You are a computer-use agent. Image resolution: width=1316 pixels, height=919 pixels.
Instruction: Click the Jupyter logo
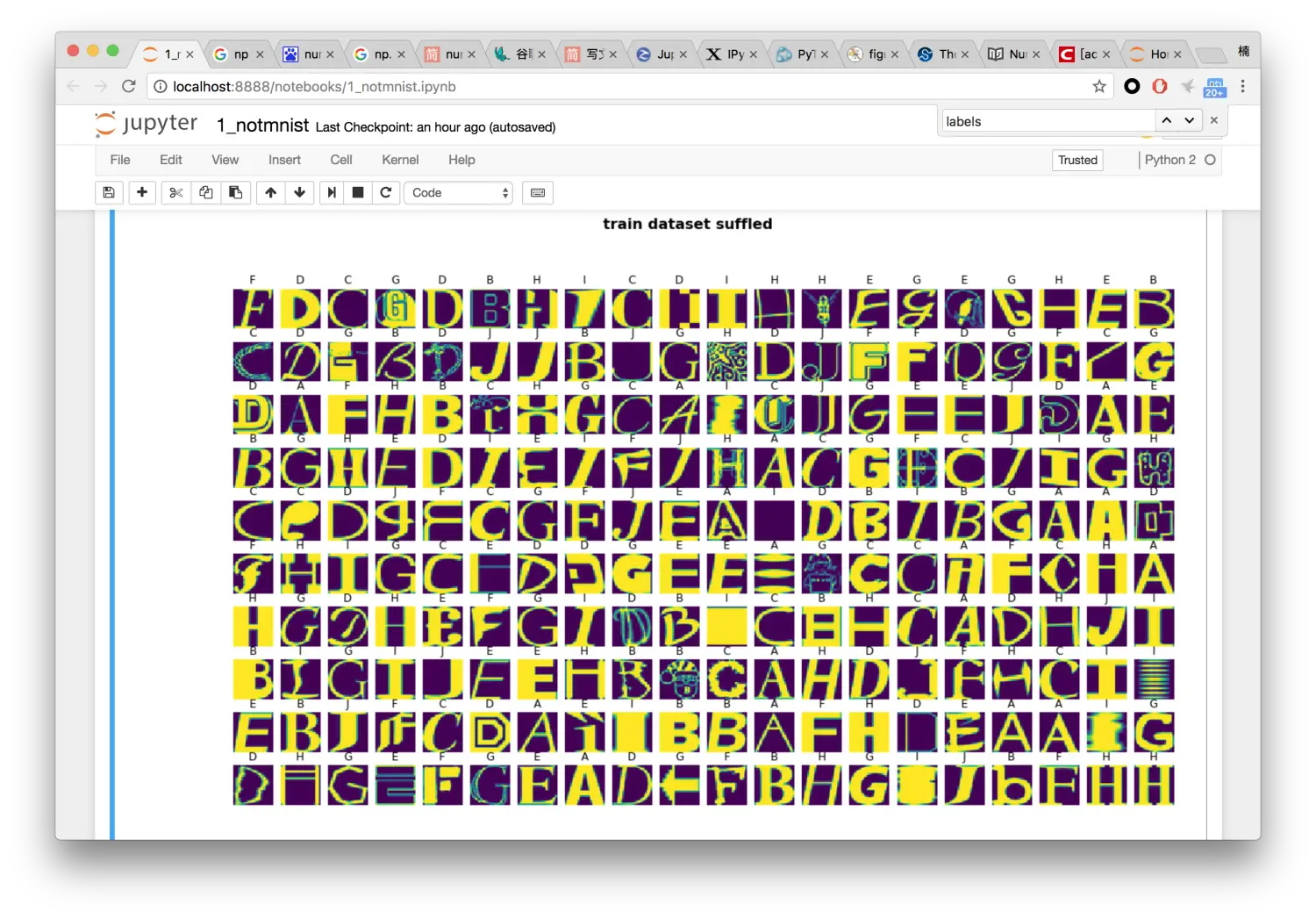[x=147, y=124]
